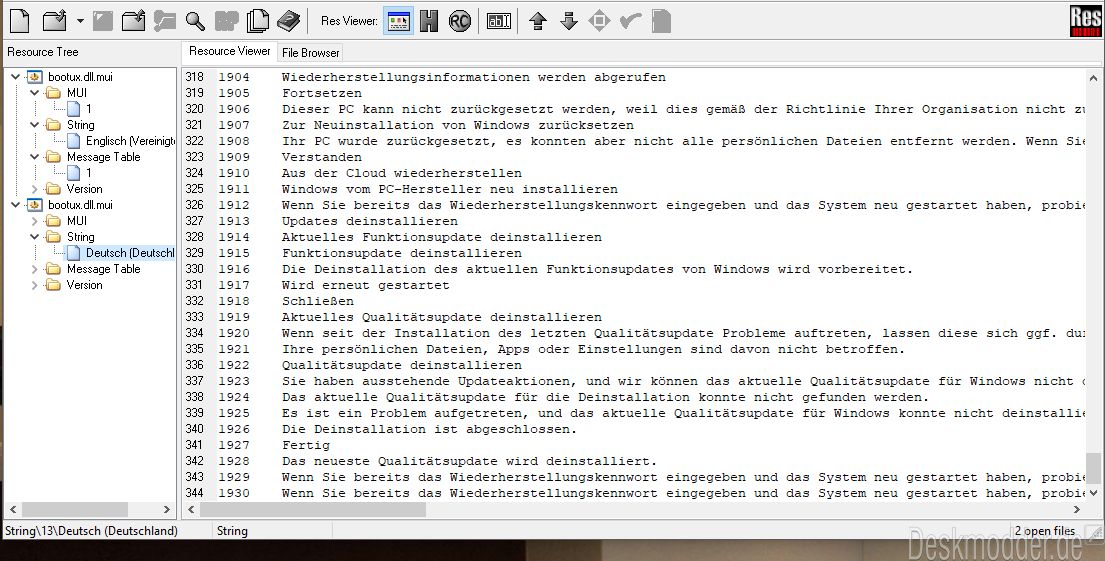This screenshot has height=561, width=1105.
Task: Expand the collapsed Message Table folder
Action: (35, 269)
